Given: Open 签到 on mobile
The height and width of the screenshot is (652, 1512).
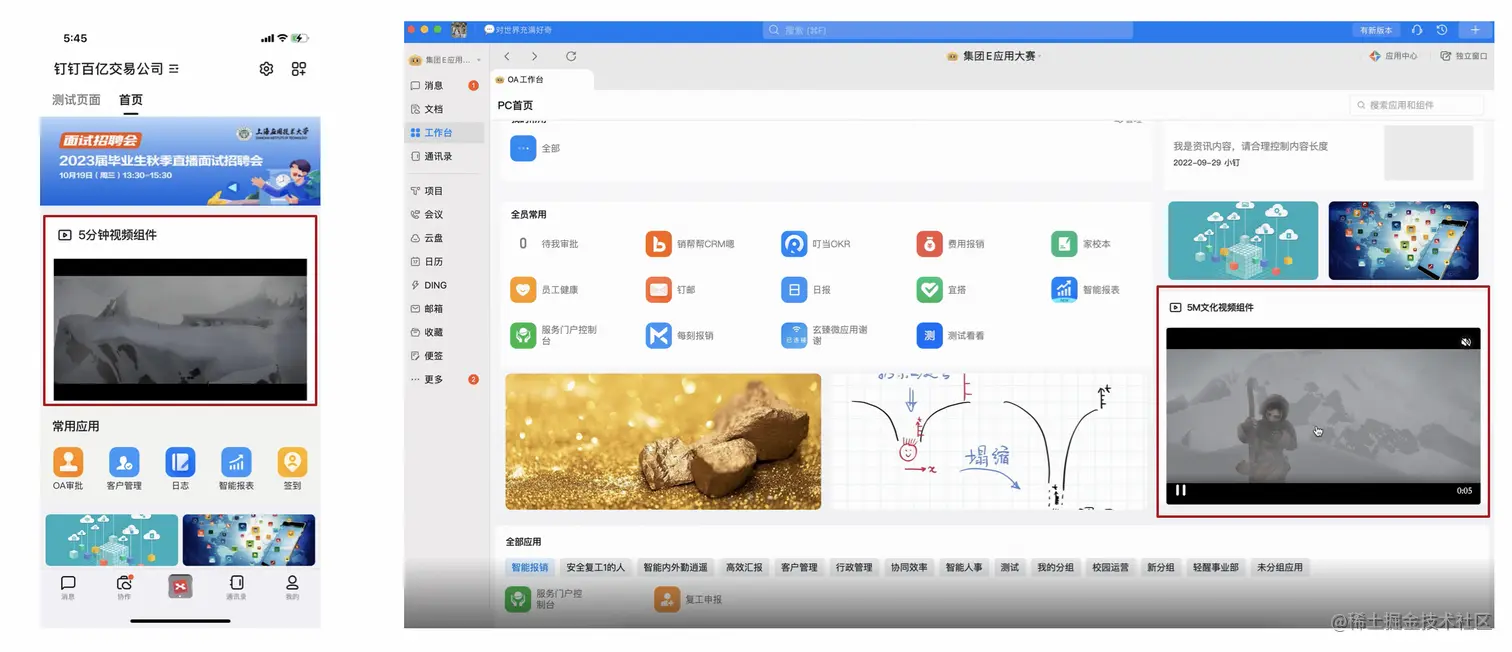Looking at the screenshot, I should (x=292, y=469).
